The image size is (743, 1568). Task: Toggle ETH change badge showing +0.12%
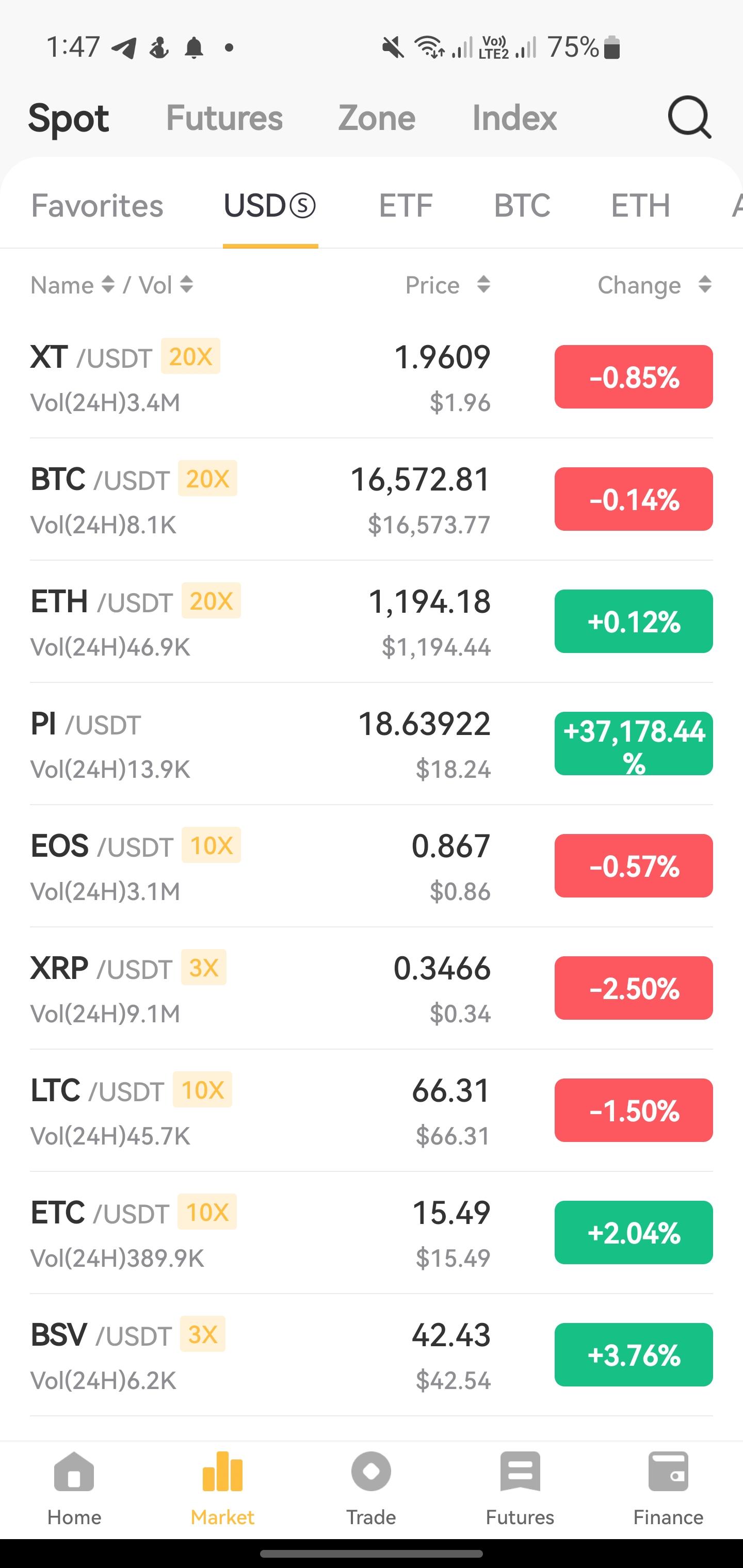tap(634, 622)
